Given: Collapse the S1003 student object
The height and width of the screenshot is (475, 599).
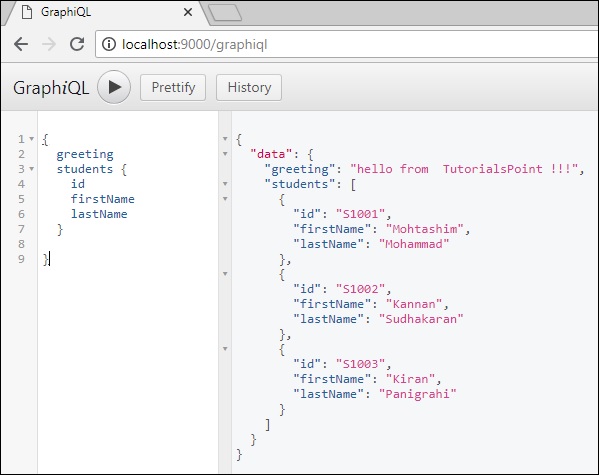Looking at the screenshot, I should [225, 349].
